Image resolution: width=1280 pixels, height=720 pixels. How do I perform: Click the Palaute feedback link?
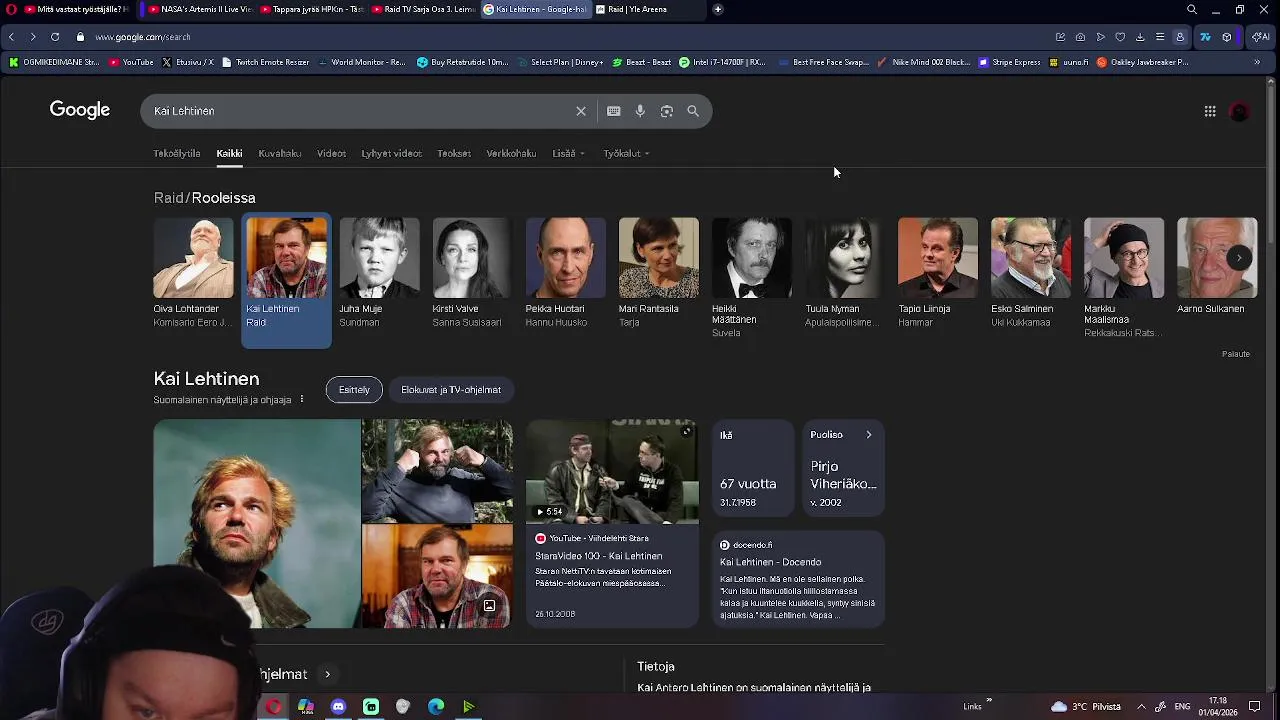pos(1236,354)
